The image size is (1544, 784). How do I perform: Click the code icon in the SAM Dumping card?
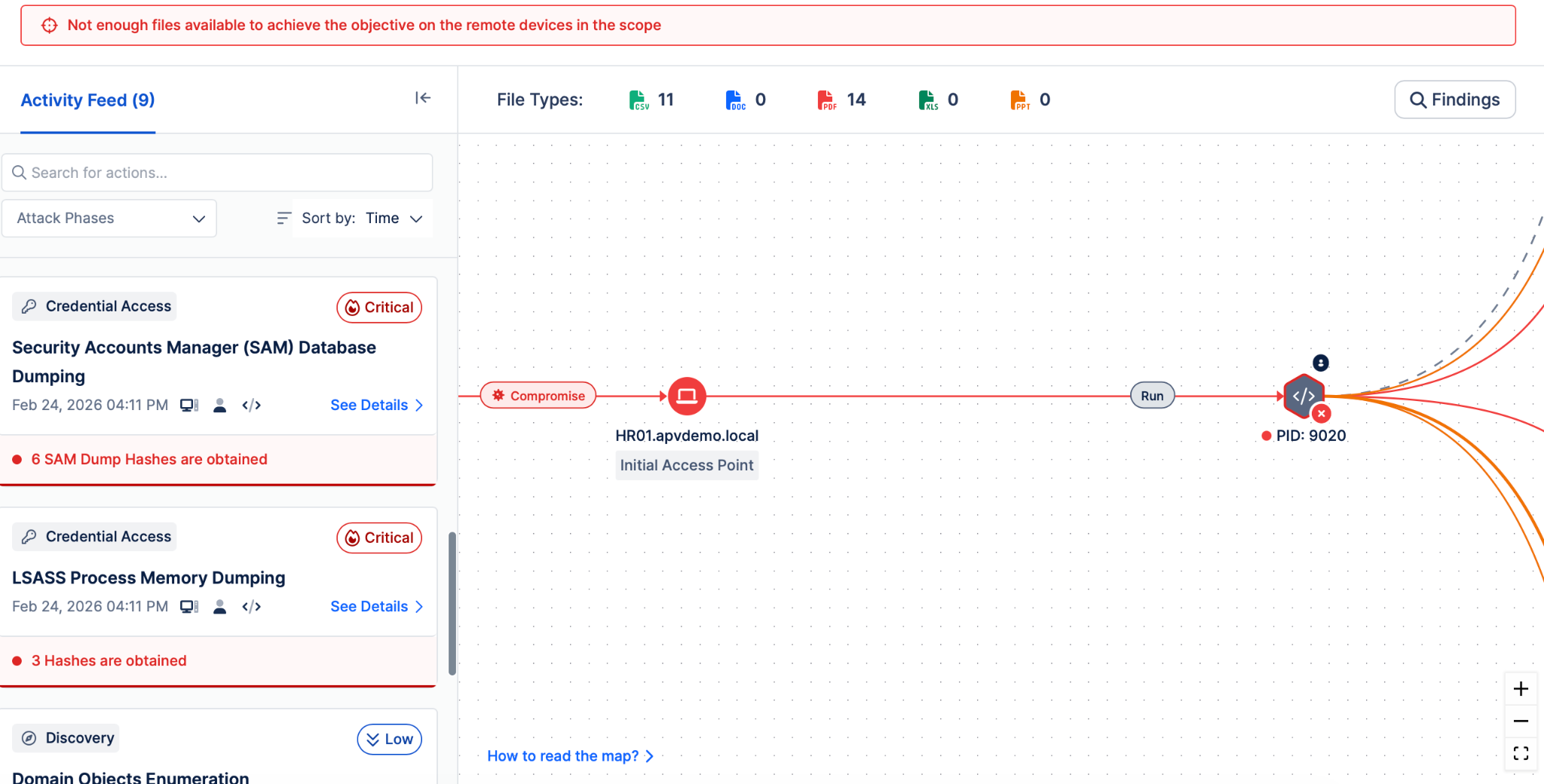[x=252, y=406]
